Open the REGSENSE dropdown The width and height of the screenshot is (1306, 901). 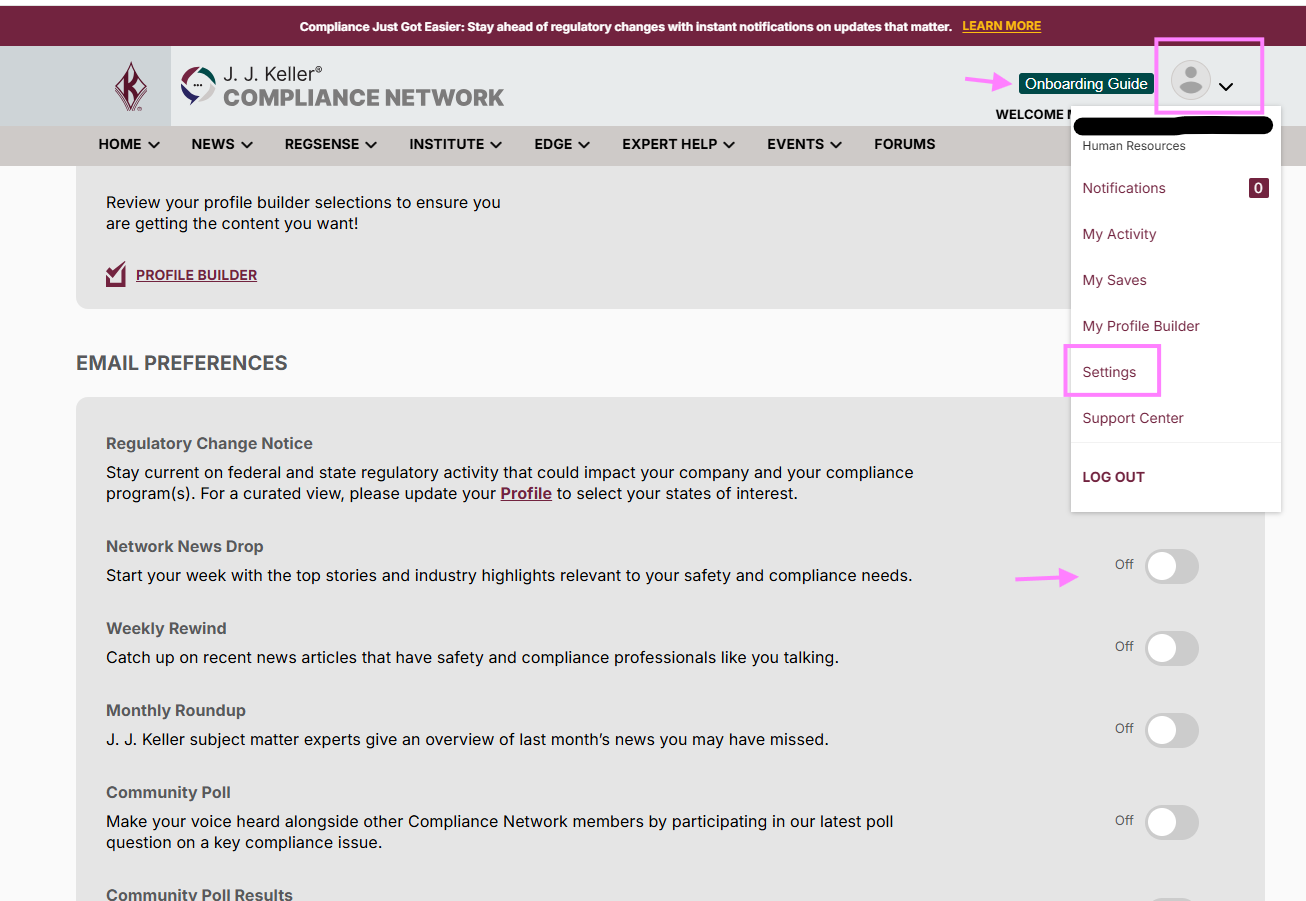pos(331,144)
